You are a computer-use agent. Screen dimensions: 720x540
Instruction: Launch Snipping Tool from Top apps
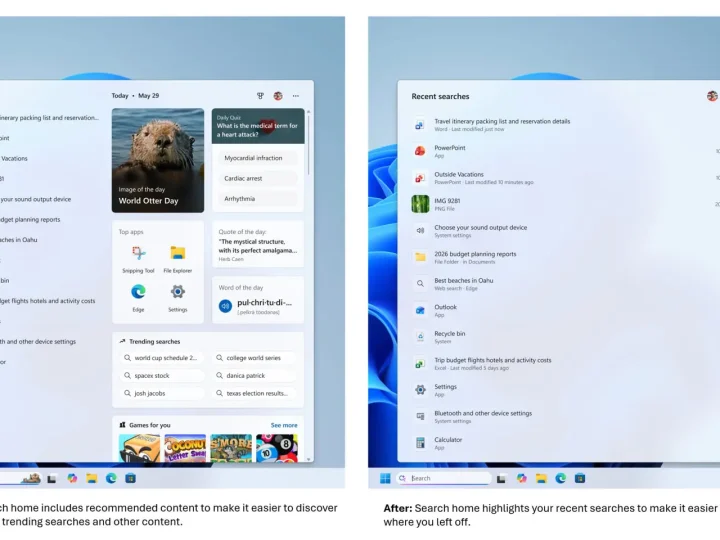coord(138,259)
